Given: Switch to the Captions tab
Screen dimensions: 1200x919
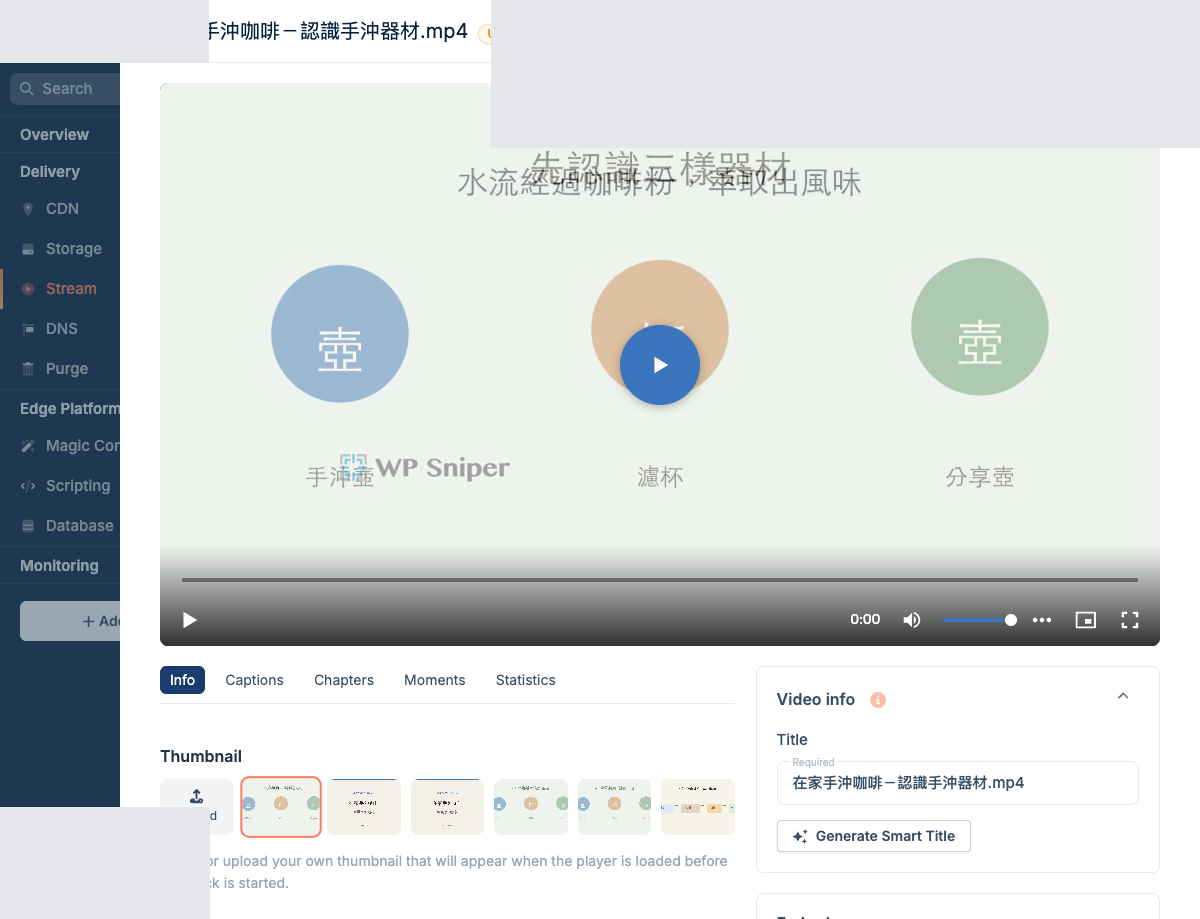Looking at the screenshot, I should point(254,680).
